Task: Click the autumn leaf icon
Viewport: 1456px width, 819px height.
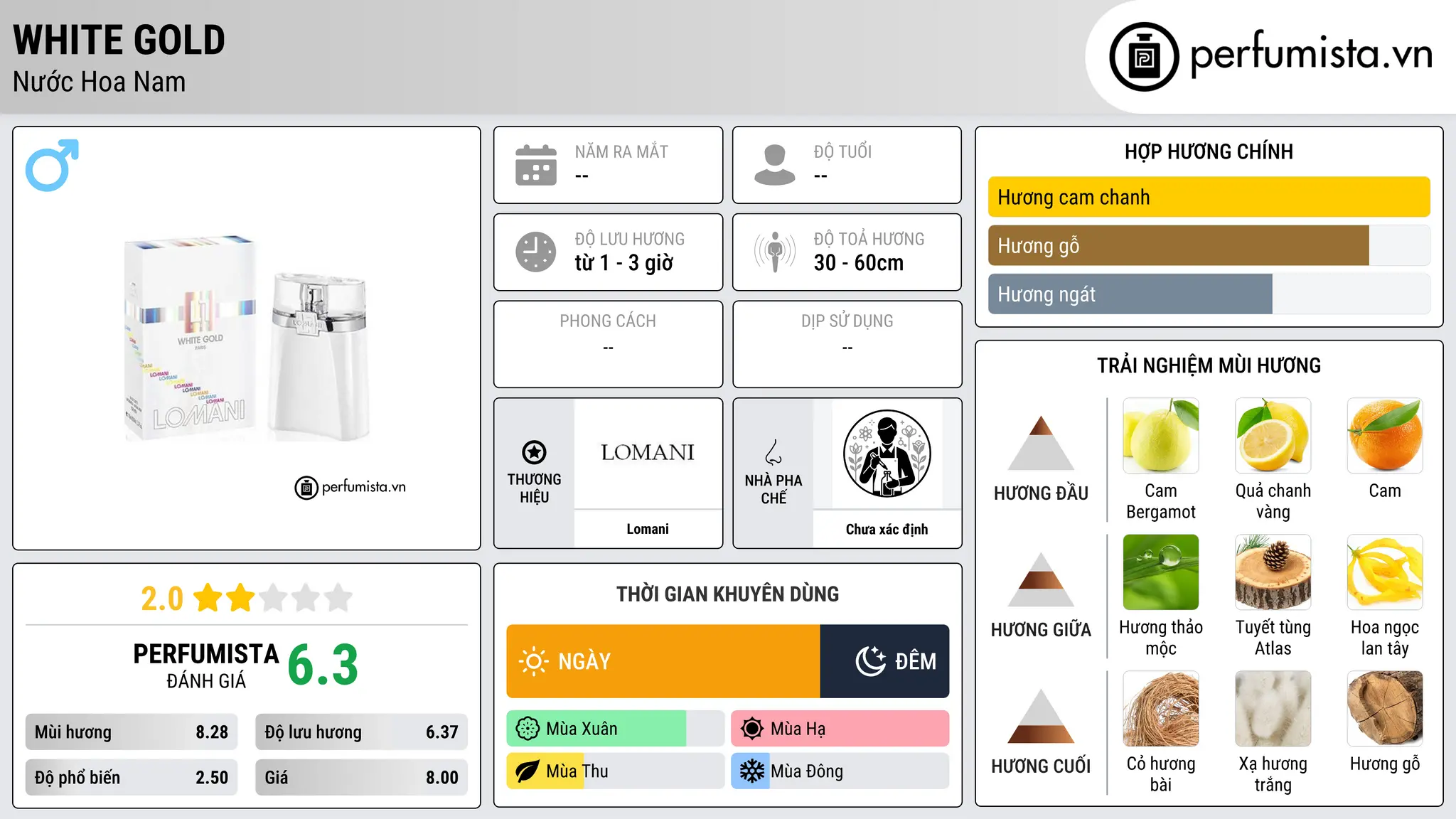Action: pyautogui.click(x=528, y=771)
